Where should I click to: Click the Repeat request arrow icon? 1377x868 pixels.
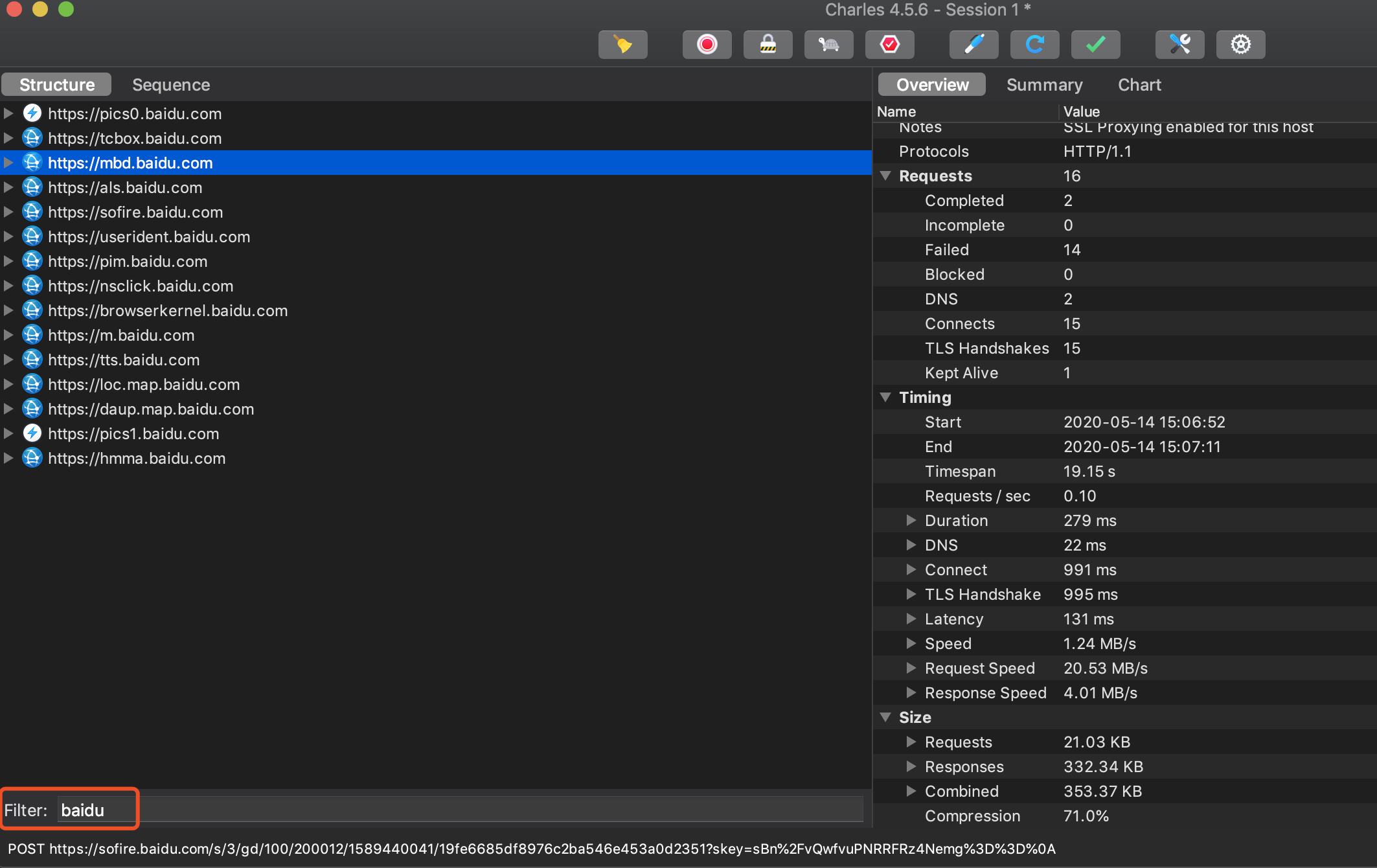[1034, 45]
